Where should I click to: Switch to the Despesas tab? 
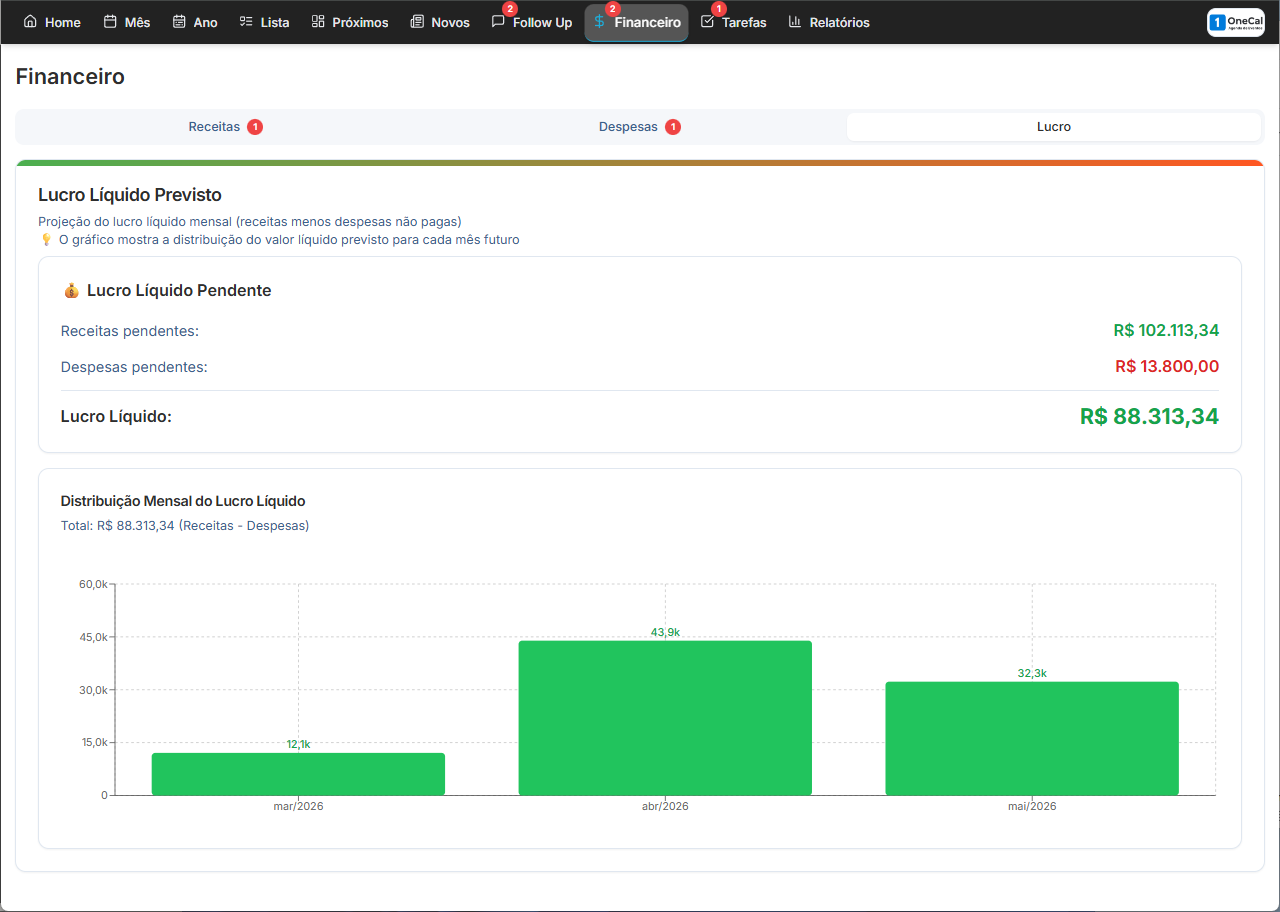639,127
